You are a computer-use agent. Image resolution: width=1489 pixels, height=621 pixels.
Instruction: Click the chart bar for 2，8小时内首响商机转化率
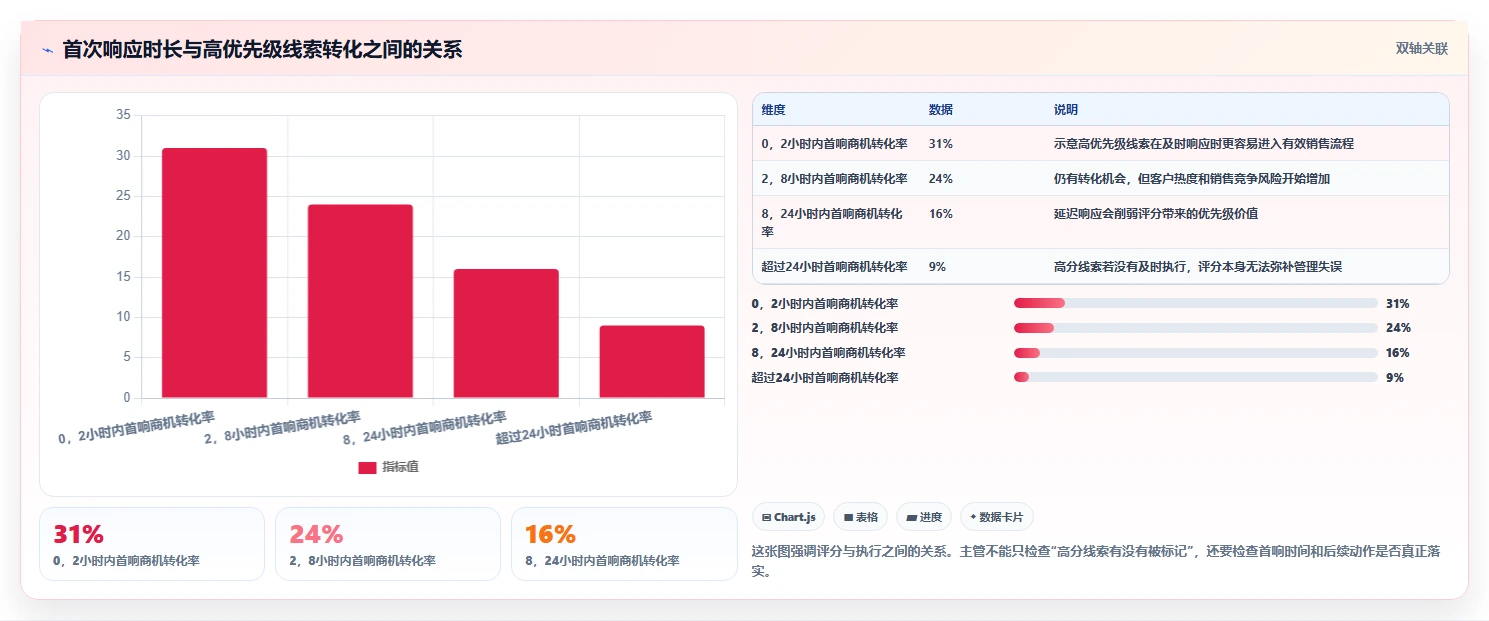coord(360,301)
